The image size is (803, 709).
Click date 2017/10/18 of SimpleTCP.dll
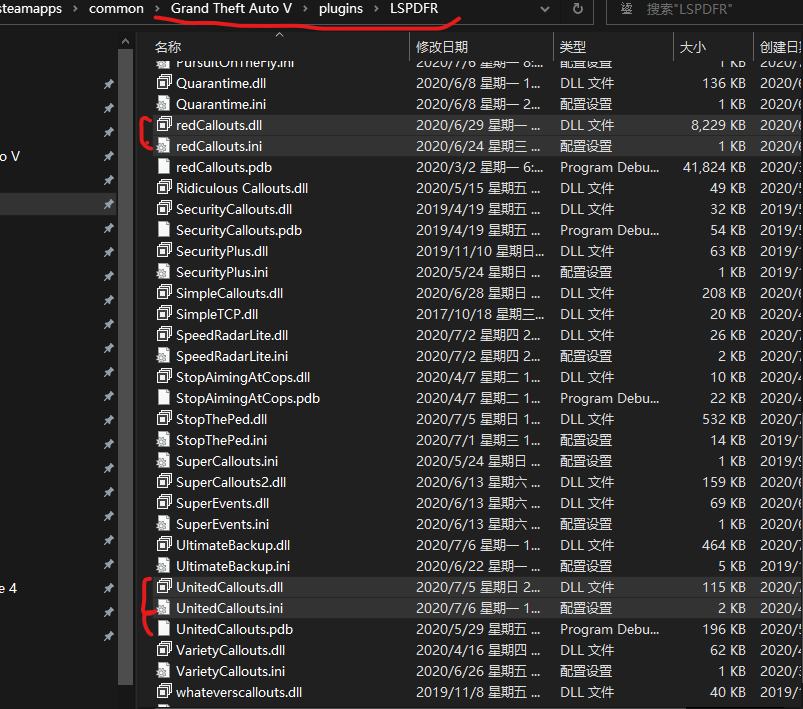[x=480, y=314]
